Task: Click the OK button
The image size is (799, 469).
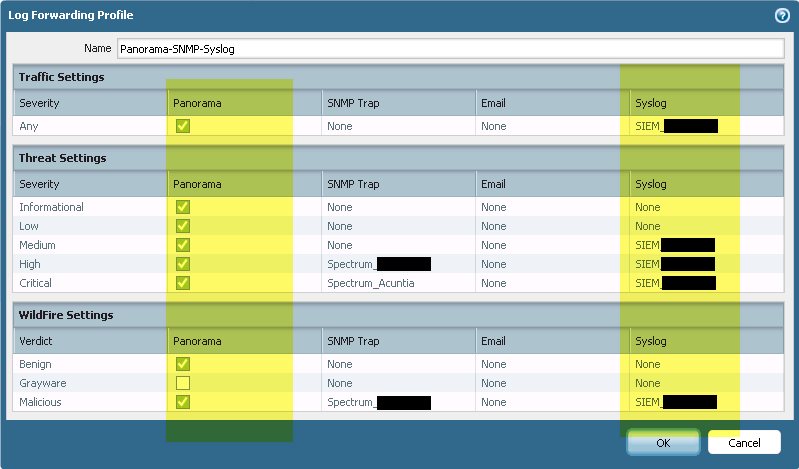Action: click(663, 442)
